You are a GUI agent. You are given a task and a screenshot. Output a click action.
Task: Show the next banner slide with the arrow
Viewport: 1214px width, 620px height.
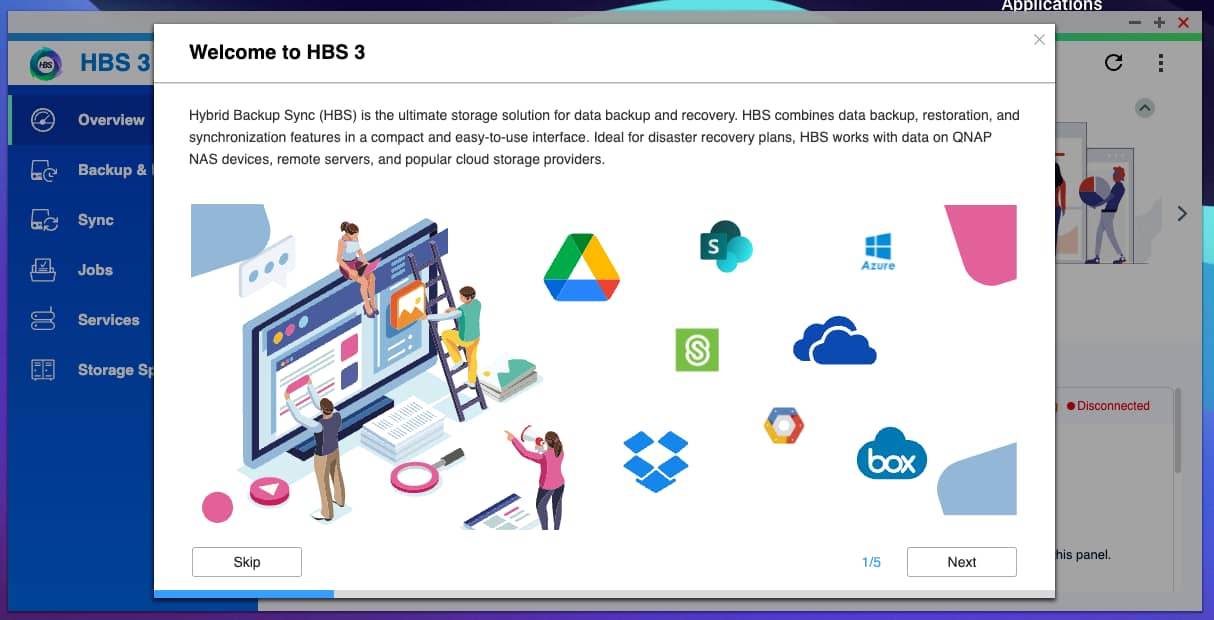point(1182,213)
